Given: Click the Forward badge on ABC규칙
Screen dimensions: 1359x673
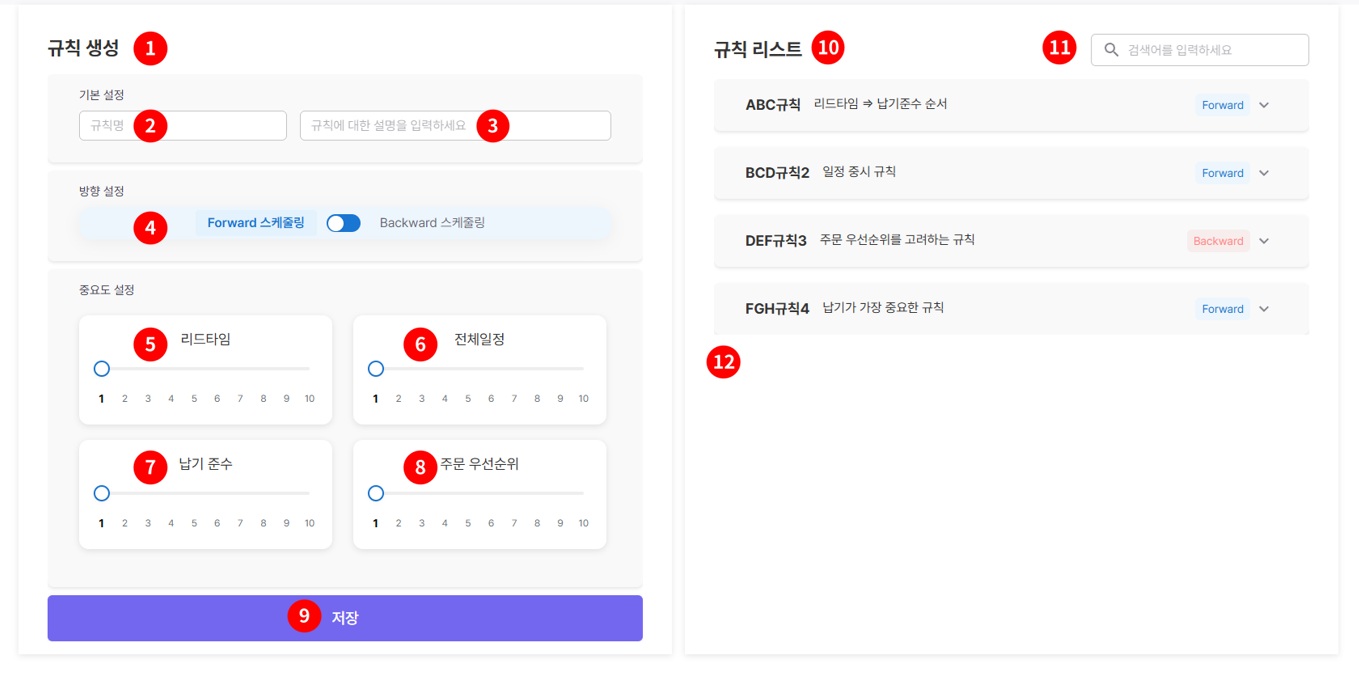Looking at the screenshot, I should 1222,105.
